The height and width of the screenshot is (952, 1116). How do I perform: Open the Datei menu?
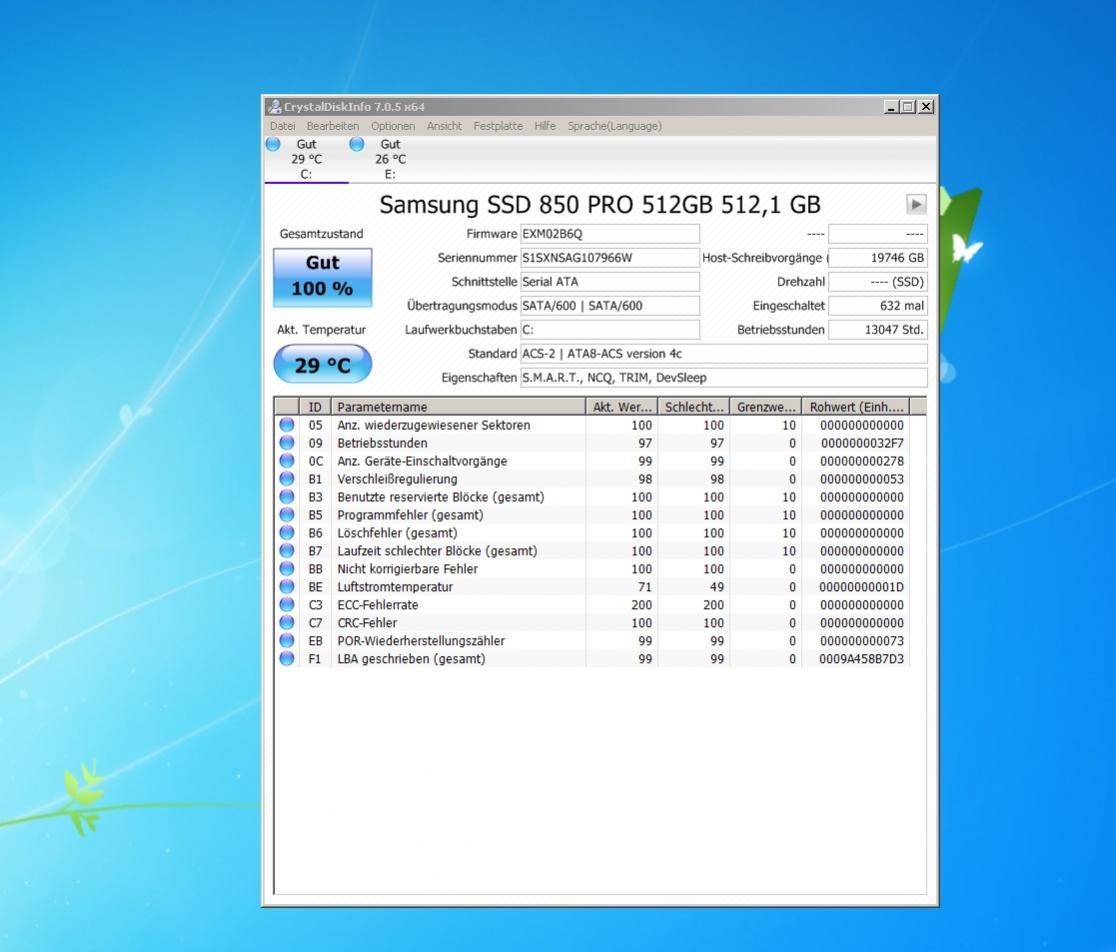pyautogui.click(x=283, y=126)
